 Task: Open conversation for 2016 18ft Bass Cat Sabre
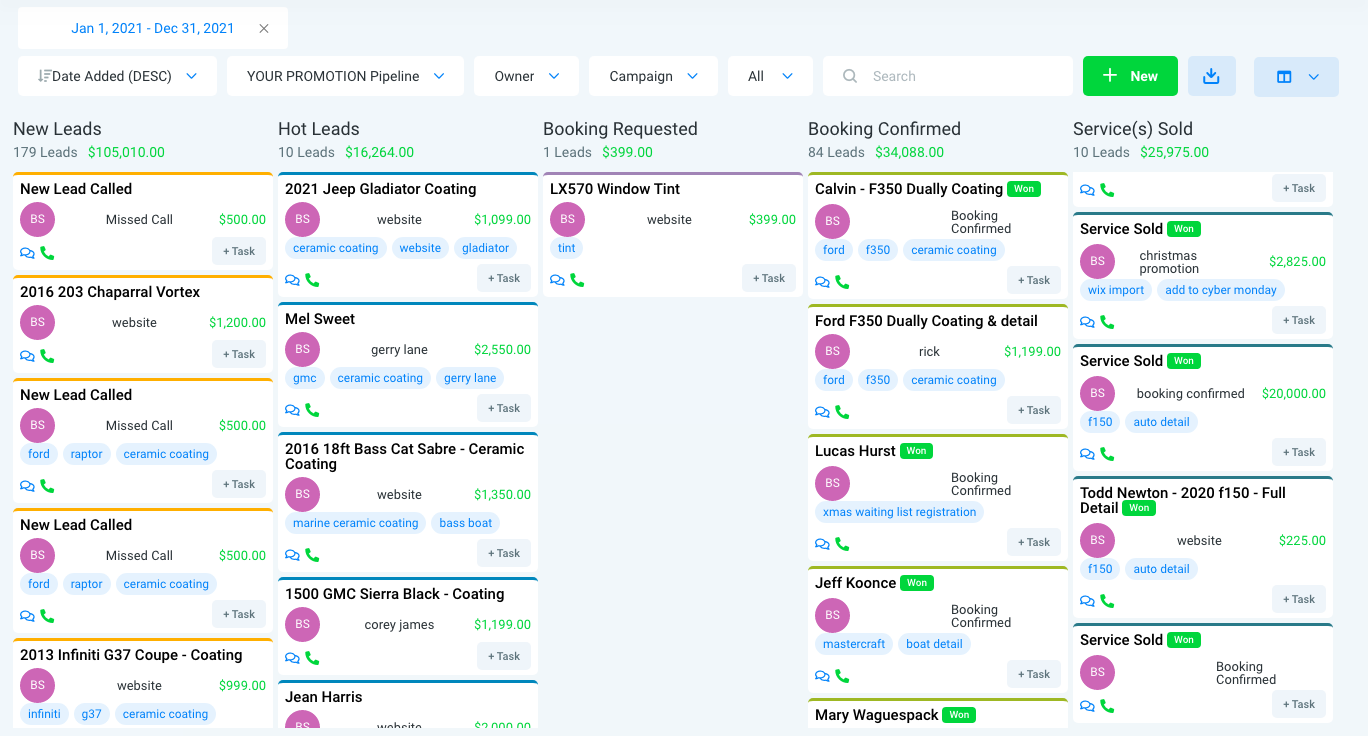(x=292, y=555)
